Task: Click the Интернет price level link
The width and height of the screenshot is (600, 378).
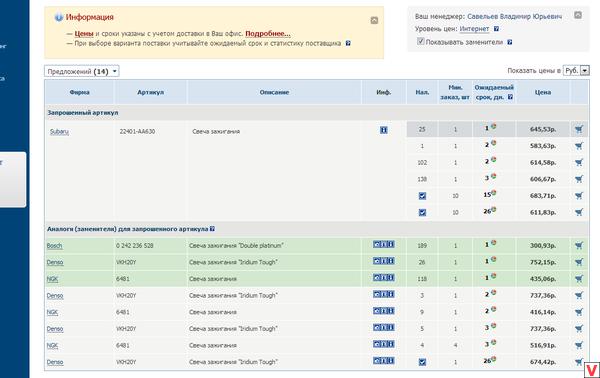Action: click(x=474, y=29)
